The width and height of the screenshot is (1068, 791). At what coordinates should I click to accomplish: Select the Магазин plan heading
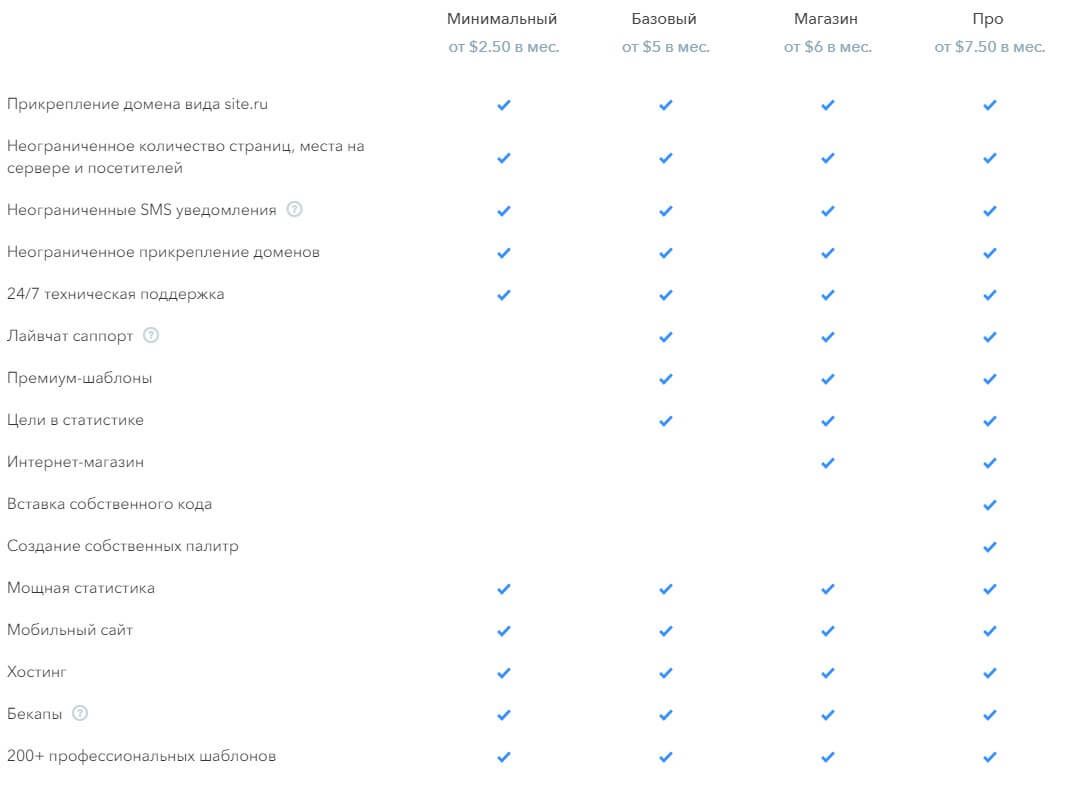826,19
